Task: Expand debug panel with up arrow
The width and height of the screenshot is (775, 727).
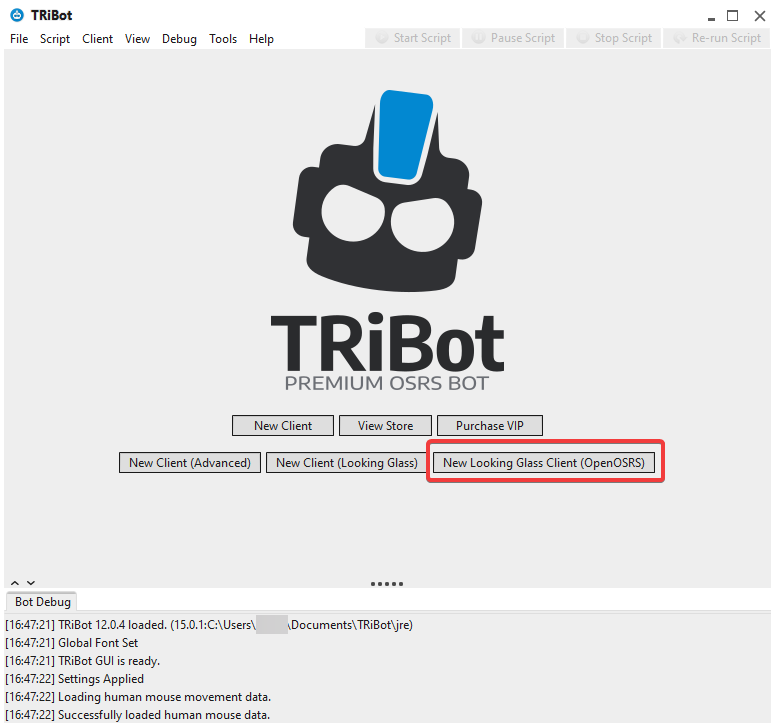Action: point(15,583)
